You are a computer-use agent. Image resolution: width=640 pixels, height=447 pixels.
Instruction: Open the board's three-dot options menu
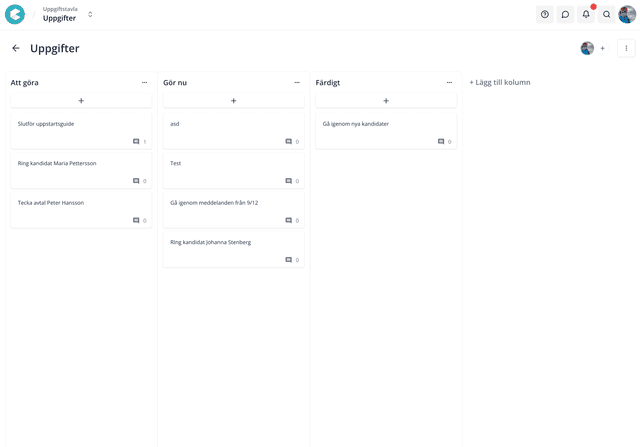(x=626, y=48)
